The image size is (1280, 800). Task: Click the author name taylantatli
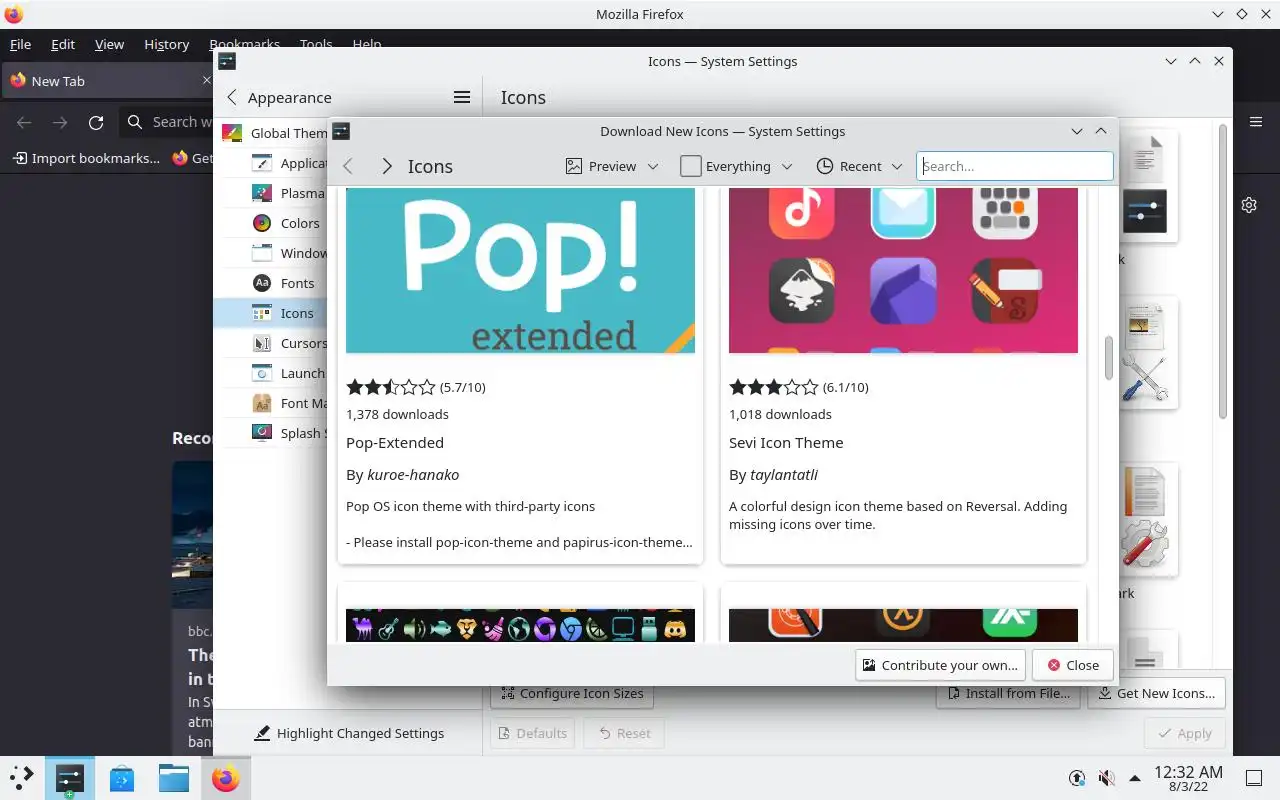click(x=784, y=474)
